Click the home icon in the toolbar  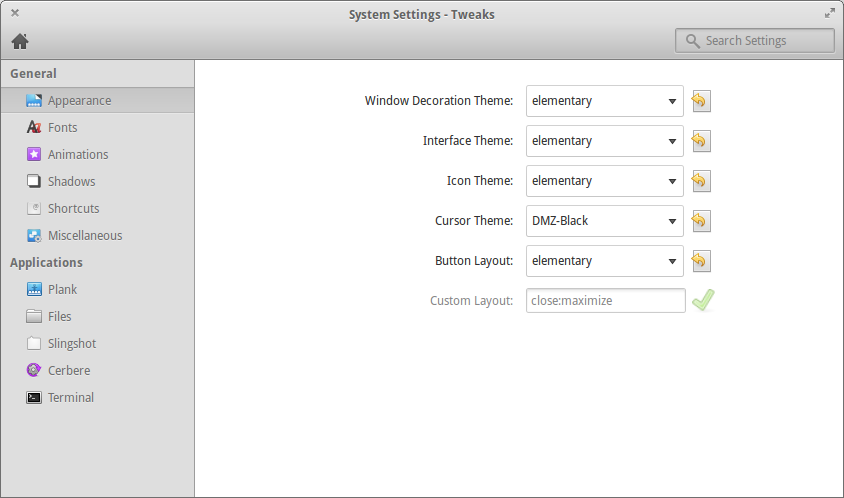20,41
